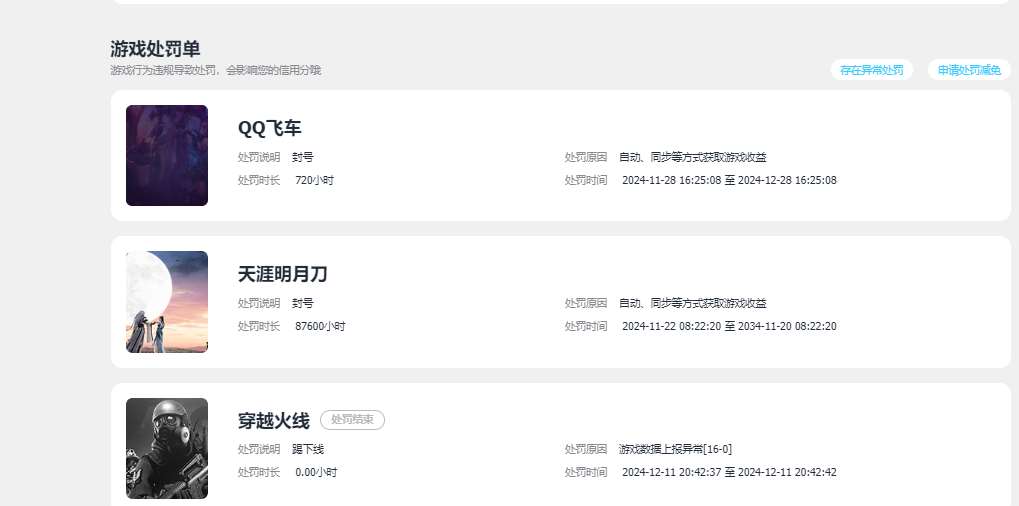Click the 游戏处罚单 section heading
The height and width of the screenshot is (506, 1019).
coord(155,49)
